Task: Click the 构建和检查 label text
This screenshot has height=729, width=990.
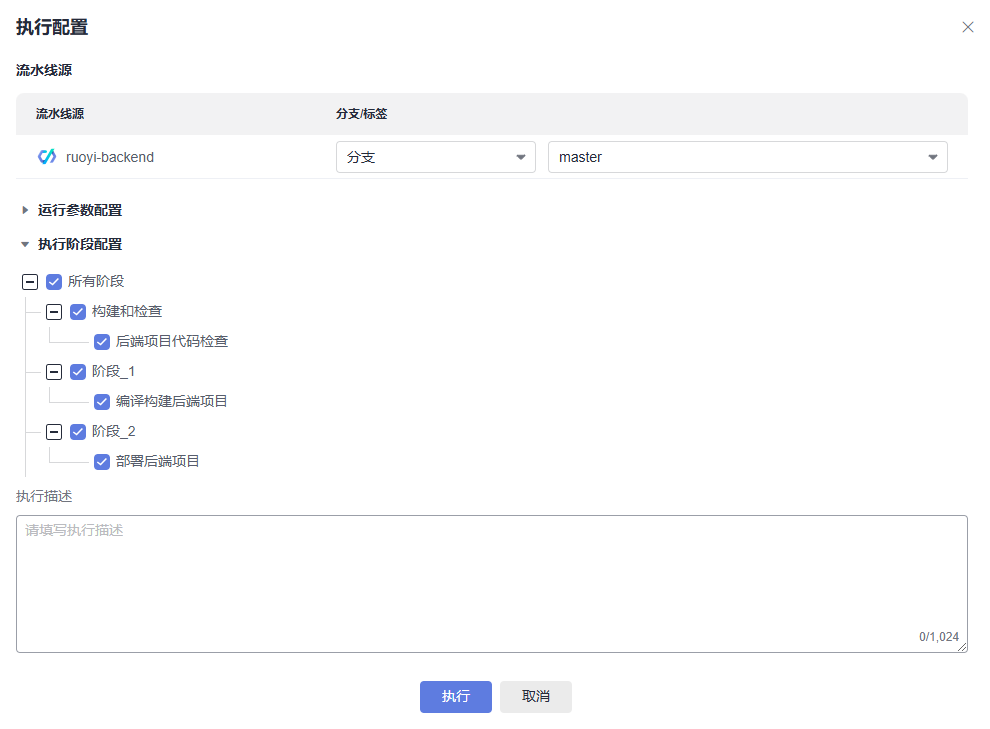Action: tap(127, 311)
